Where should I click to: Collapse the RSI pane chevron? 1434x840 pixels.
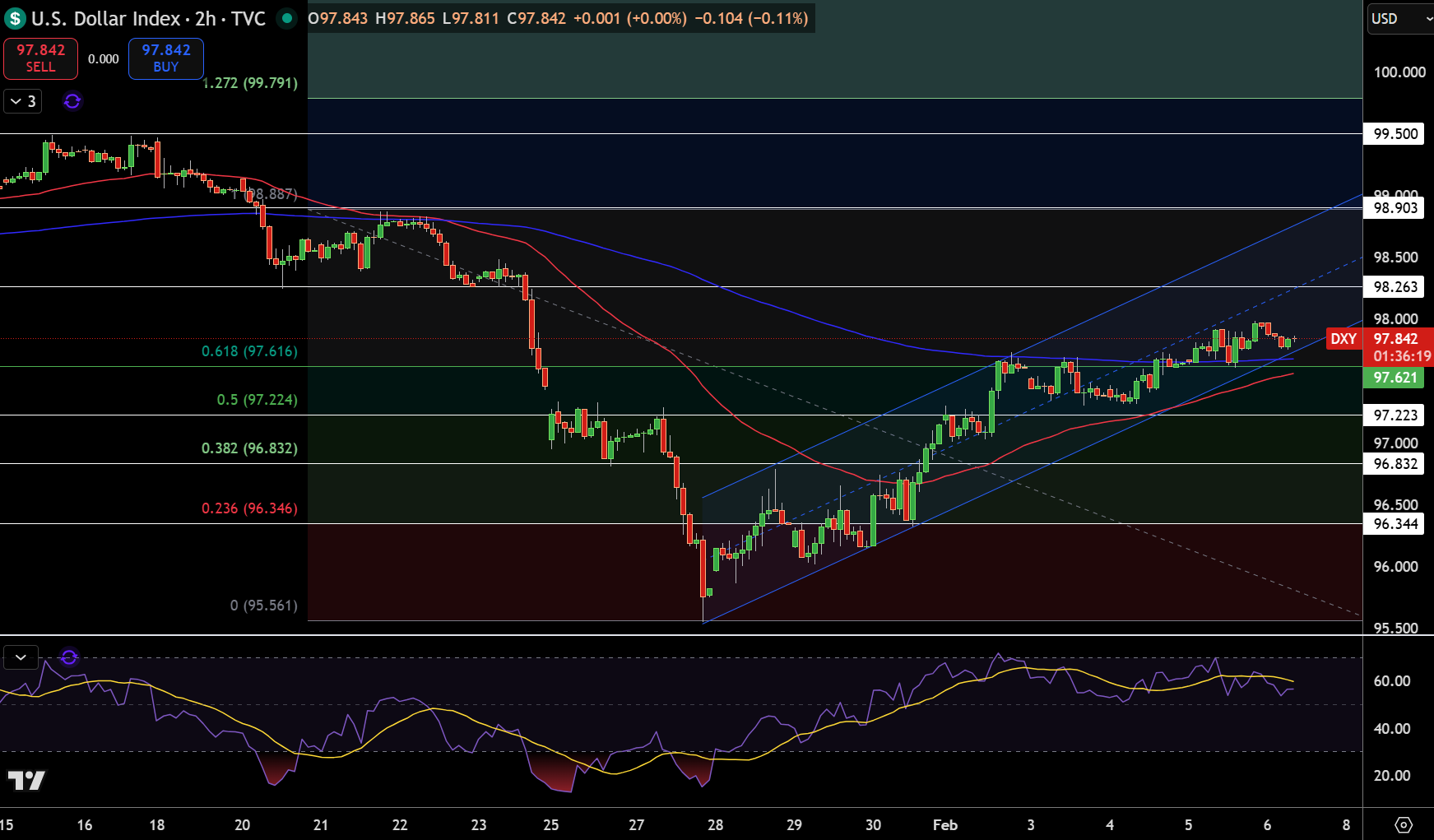21,657
